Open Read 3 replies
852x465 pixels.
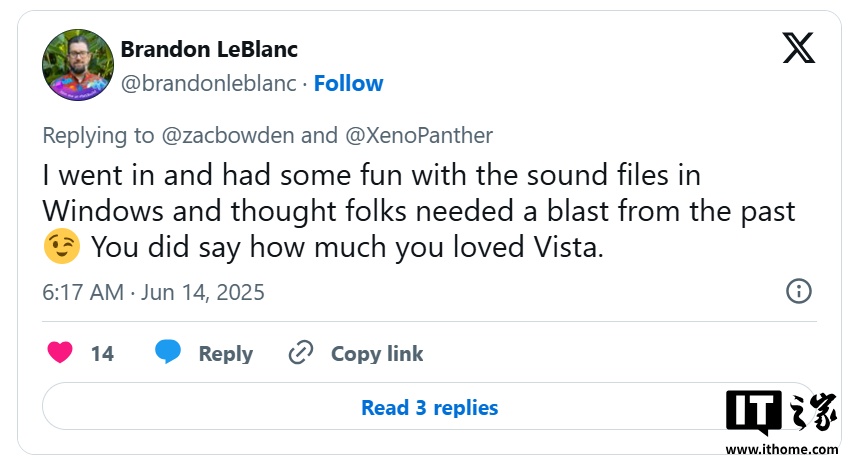(x=429, y=407)
